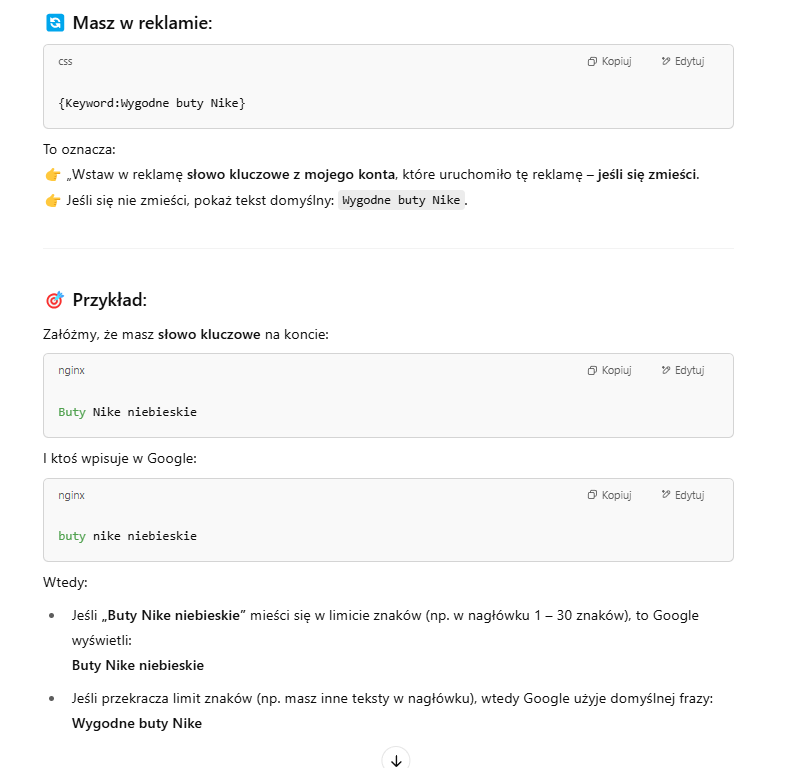This screenshot has height=768, width=793.
Task: Edit the css code block with Edytuj
Action: point(682,61)
